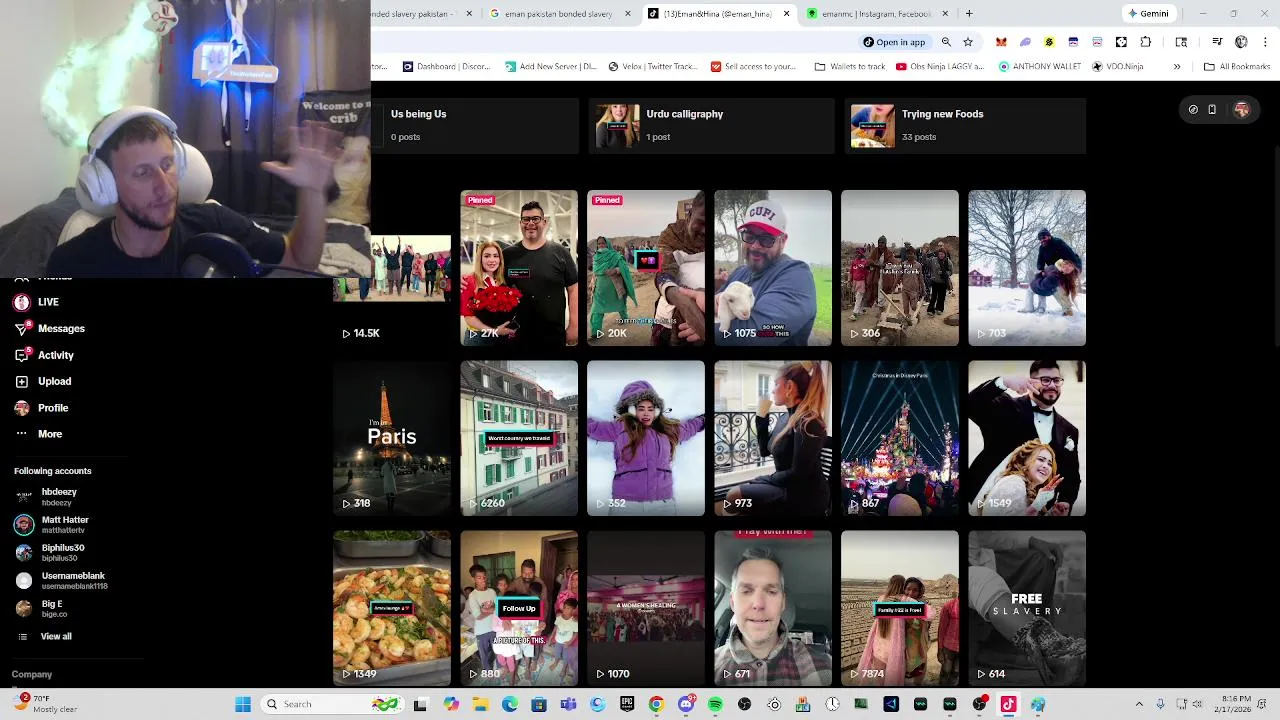Open the weather widget showing 70°F
The width and height of the screenshot is (1280, 720).
click(x=45, y=704)
